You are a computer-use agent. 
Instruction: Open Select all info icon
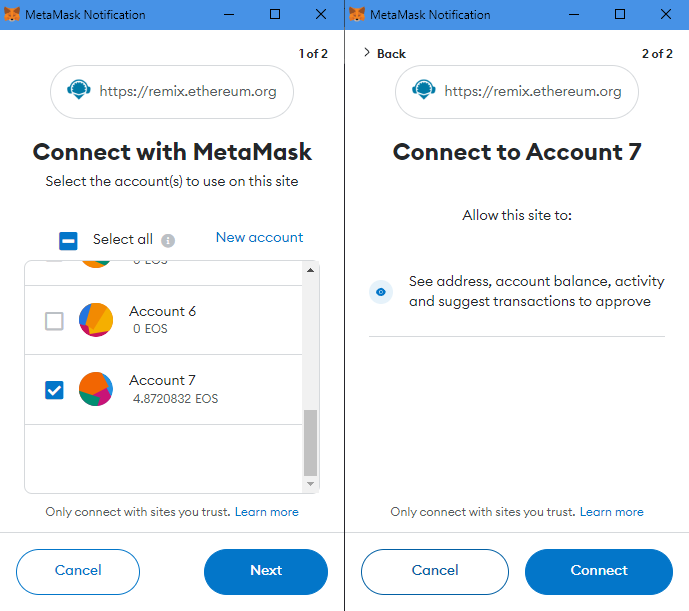(x=168, y=240)
